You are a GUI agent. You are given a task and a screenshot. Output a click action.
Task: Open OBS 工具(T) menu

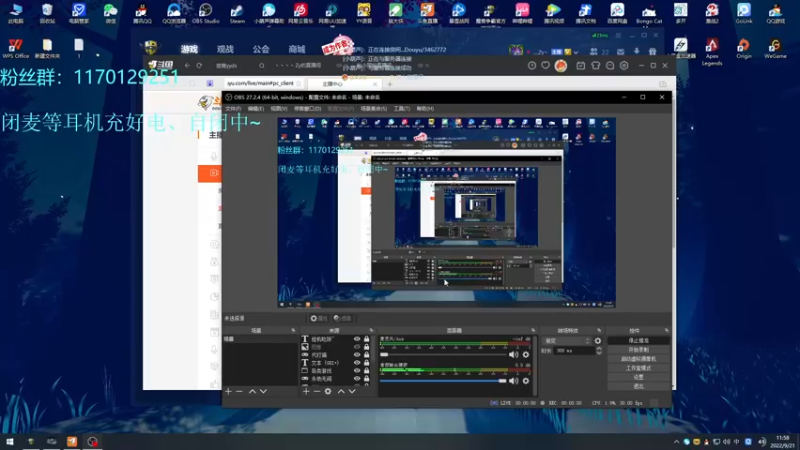point(402,109)
